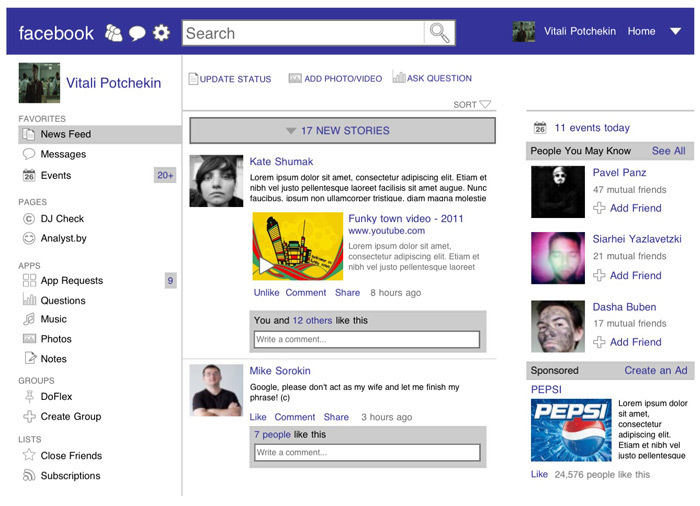Open the Sort dropdown
The image size is (700, 506).
coord(473,104)
